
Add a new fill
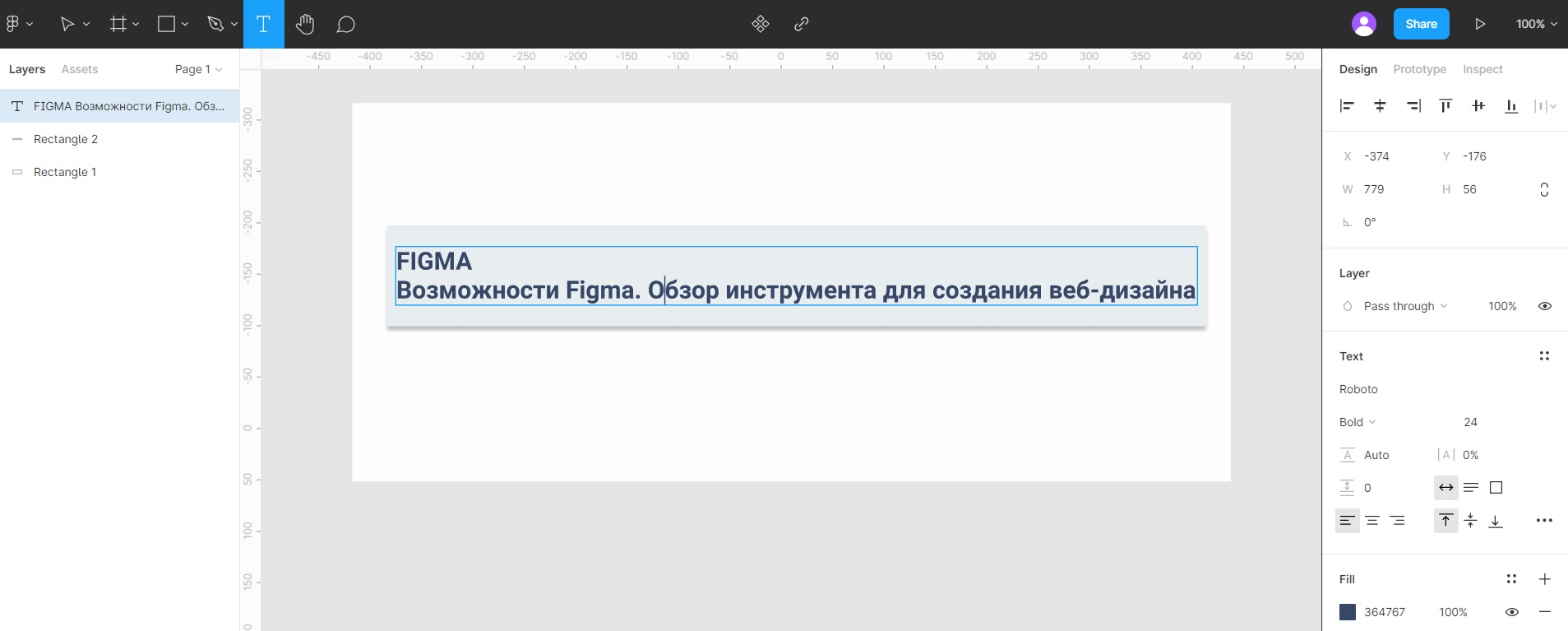coord(1545,579)
